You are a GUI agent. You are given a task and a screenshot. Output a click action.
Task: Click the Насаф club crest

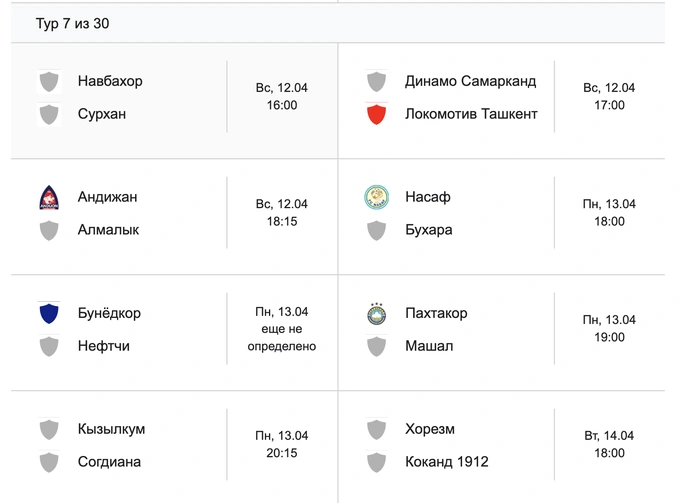click(376, 197)
